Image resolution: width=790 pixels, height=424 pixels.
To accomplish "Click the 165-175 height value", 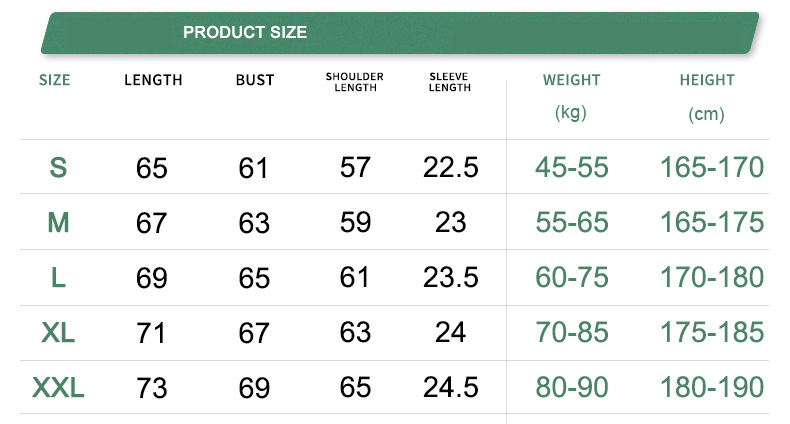I will 711,222.
